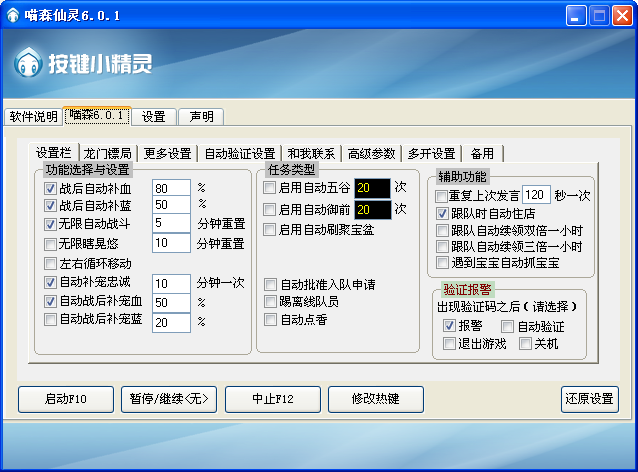The image size is (638, 472).
Task: Click 自动战后补宠血 percent field
Action: tap(171, 302)
